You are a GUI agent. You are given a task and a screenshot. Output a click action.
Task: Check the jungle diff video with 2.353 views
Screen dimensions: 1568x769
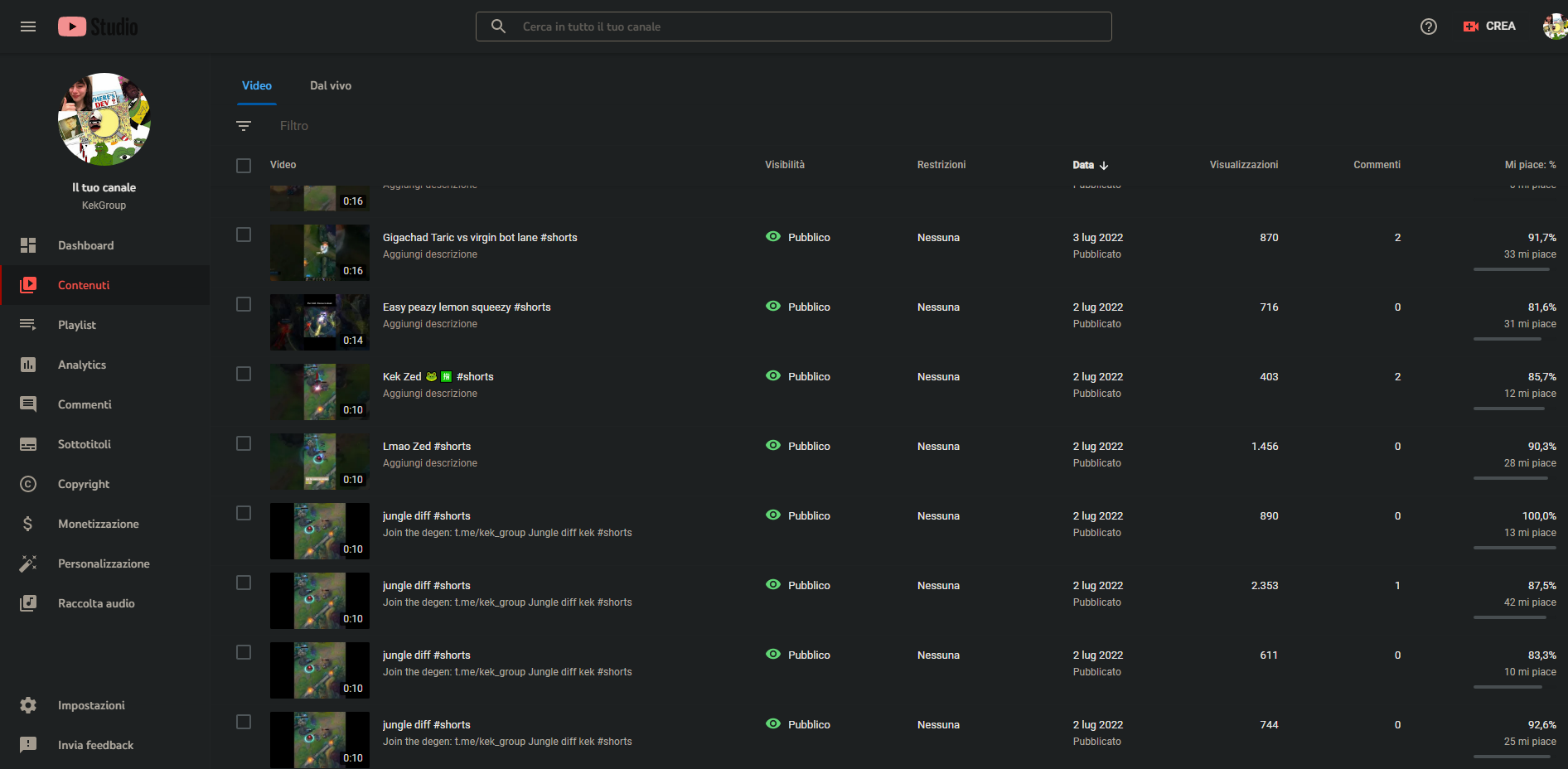(244, 583)
